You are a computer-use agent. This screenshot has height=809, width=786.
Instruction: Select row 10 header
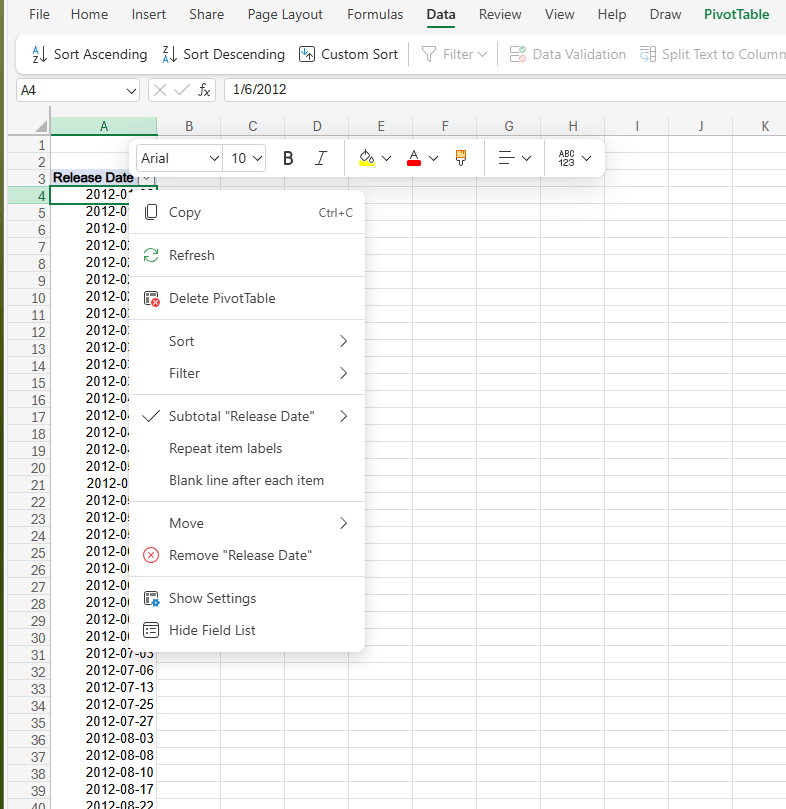pyautogui.click(x=29, y=298)
